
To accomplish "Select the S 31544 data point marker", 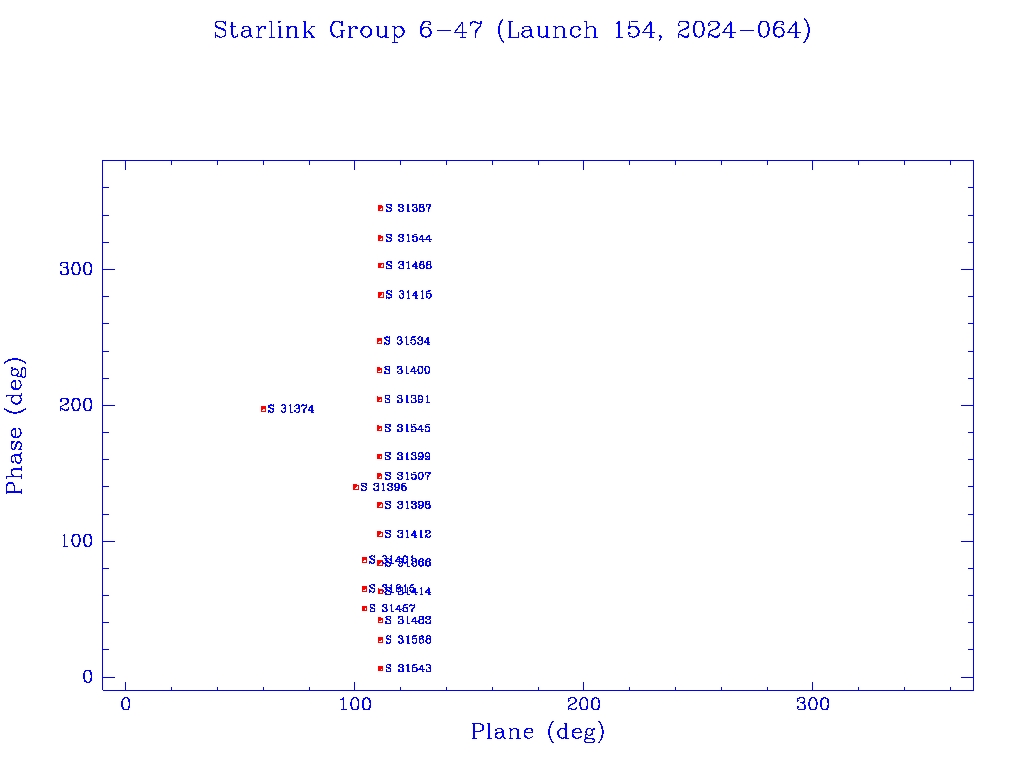I will [x=380, y=238].
